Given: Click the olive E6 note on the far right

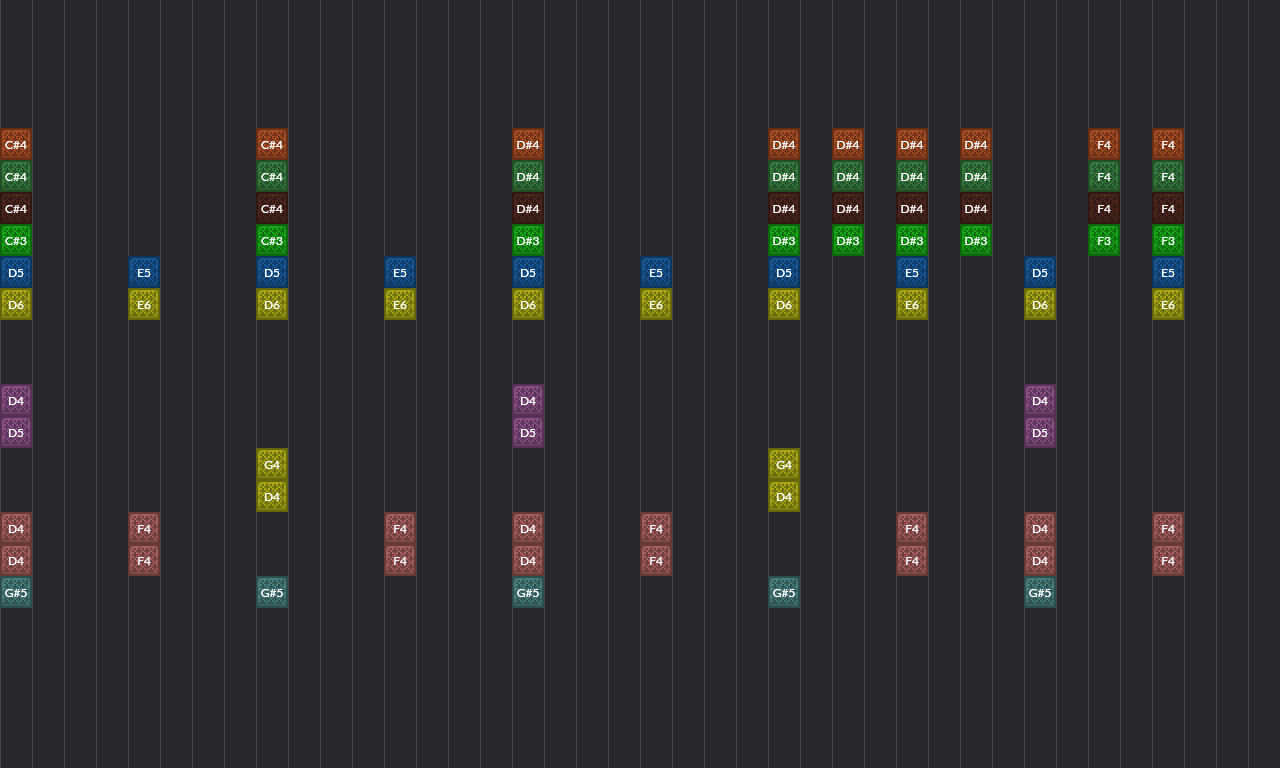Looking at the screenshot, I should (x=1168, y=304).
